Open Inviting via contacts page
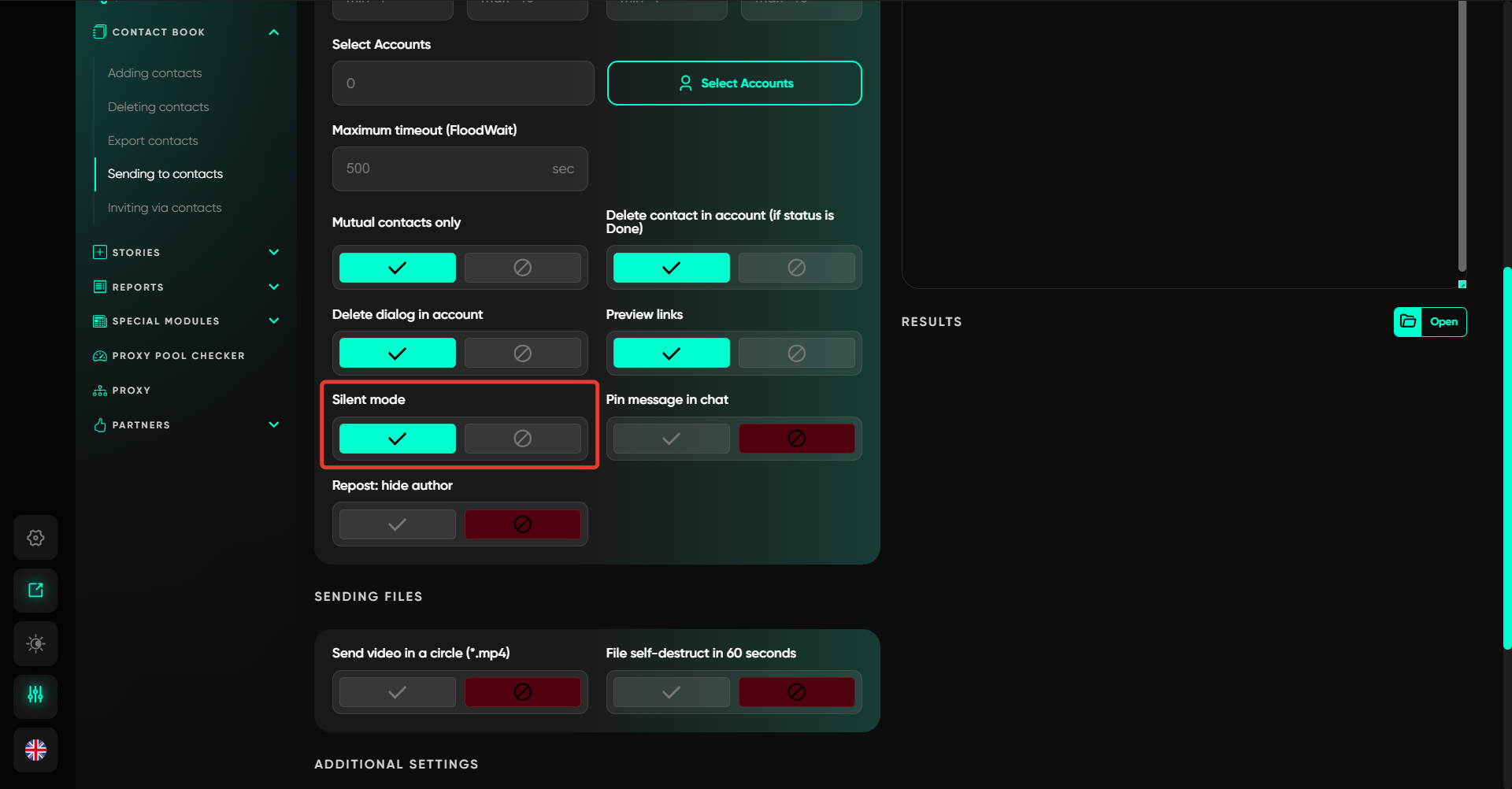Viewport: 1512px width, 789px height. 165,208
